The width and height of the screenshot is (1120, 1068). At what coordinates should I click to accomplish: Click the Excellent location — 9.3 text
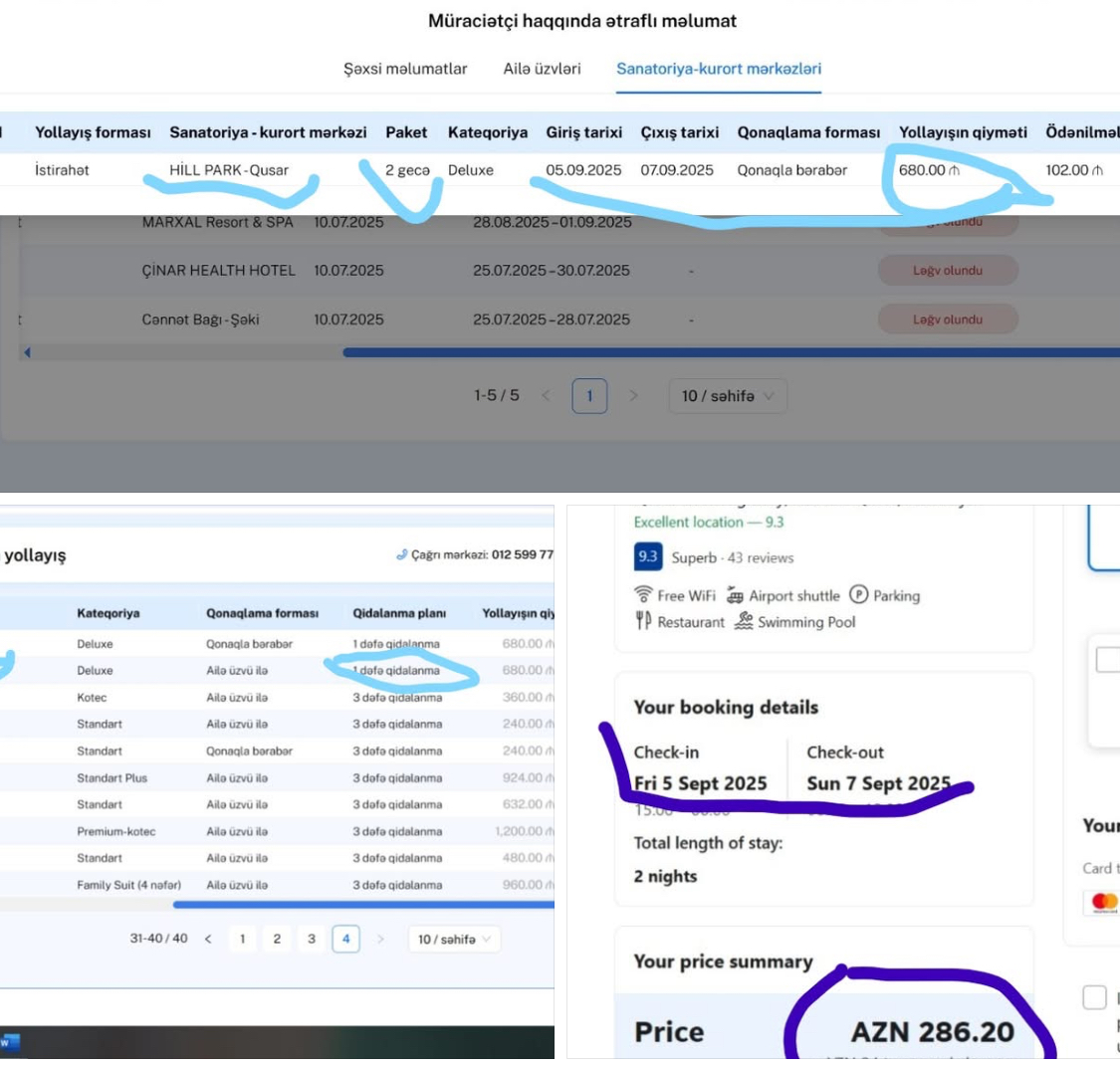pos(709,522)
